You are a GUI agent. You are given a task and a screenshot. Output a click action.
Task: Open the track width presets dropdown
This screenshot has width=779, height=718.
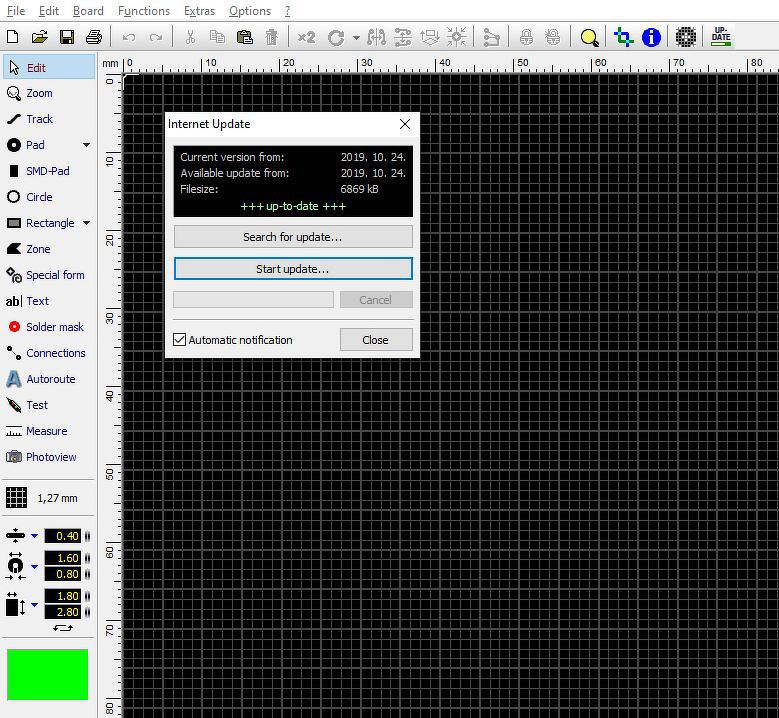[x=34, y=536]
